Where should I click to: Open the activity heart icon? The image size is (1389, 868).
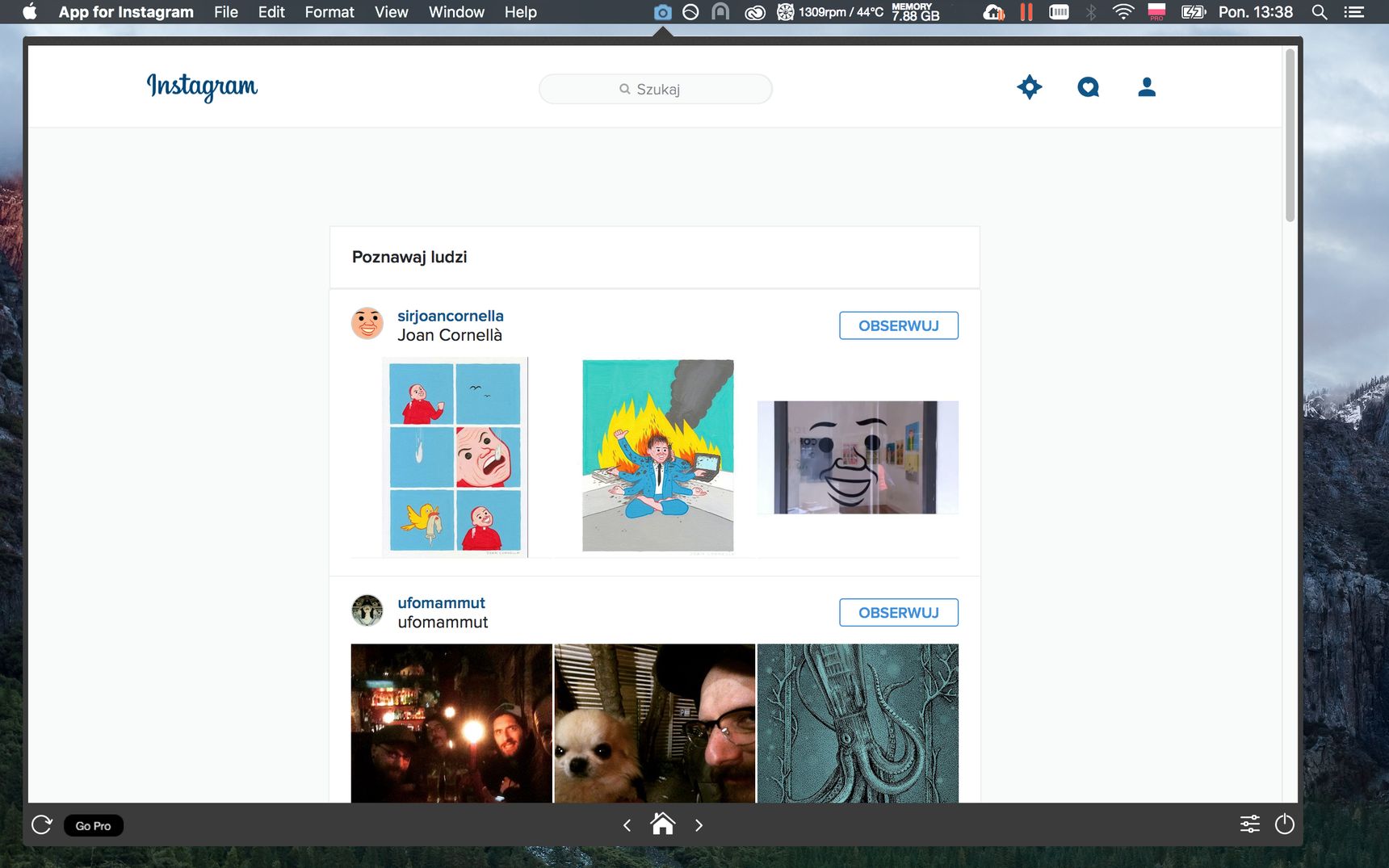(x=1089, y=87)
